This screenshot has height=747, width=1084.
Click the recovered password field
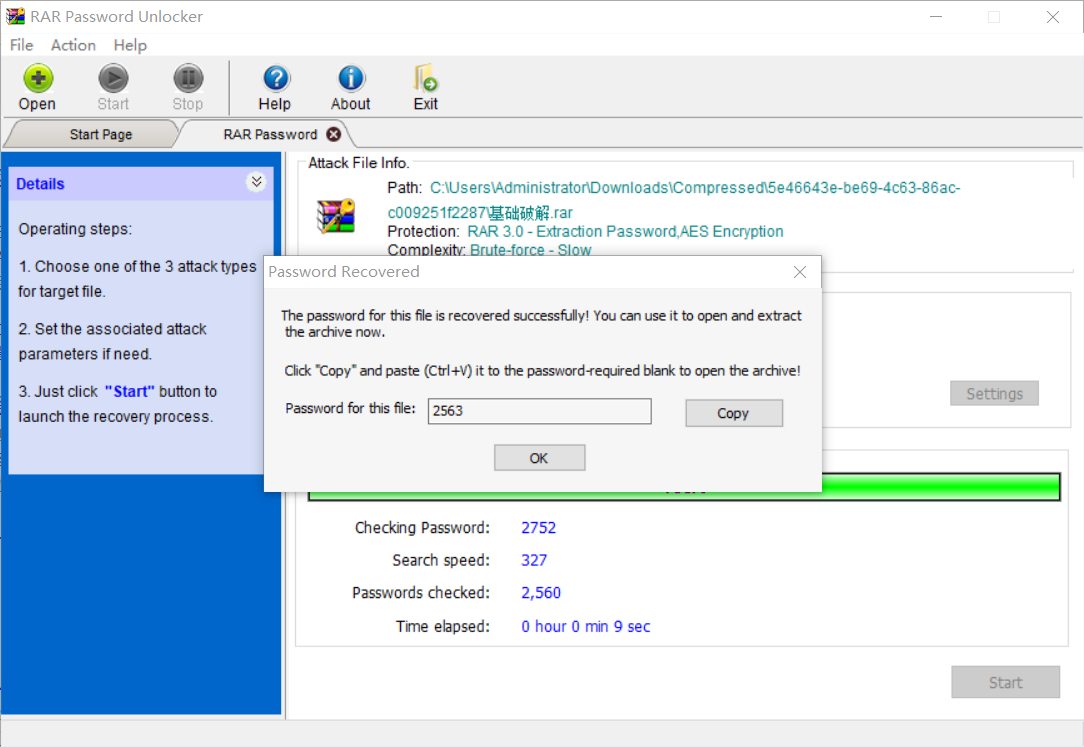[539, 411]
